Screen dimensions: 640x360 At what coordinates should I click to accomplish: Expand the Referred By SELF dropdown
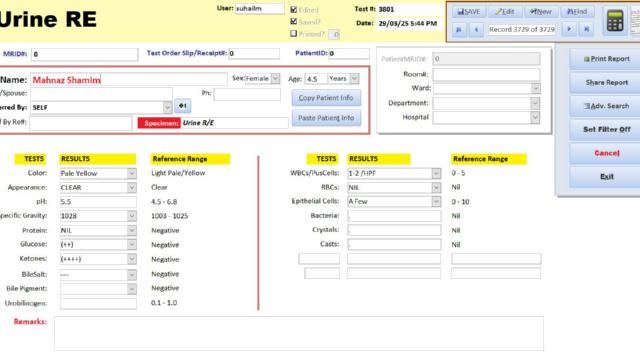coord(167,107)
